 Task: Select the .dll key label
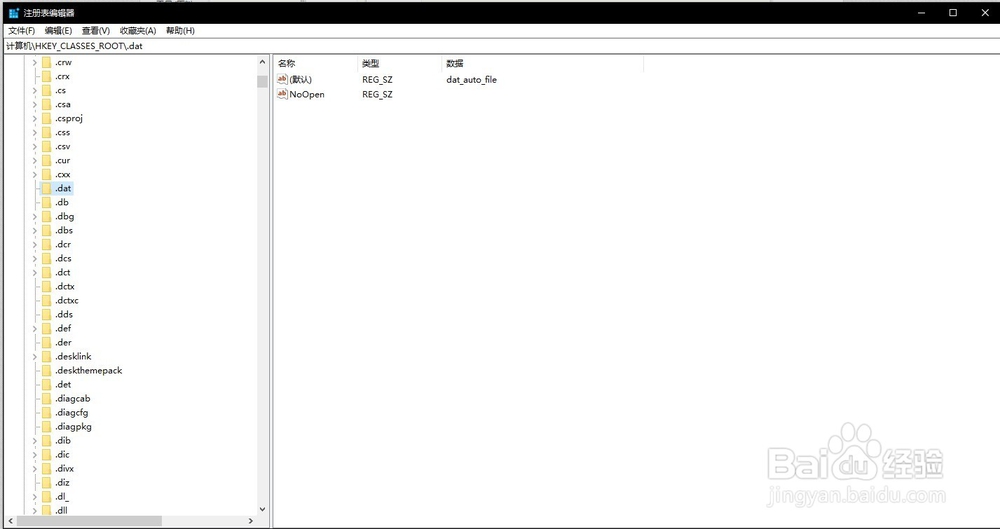click(61, 511)
